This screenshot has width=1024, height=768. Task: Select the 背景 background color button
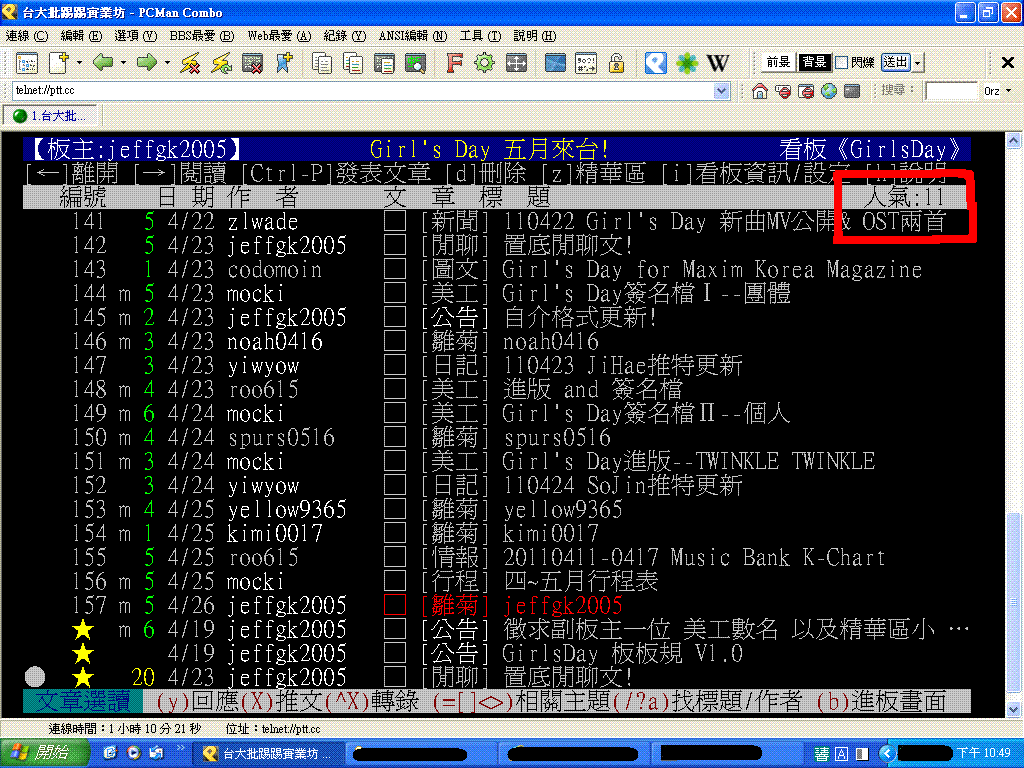[x=814, y=62]
